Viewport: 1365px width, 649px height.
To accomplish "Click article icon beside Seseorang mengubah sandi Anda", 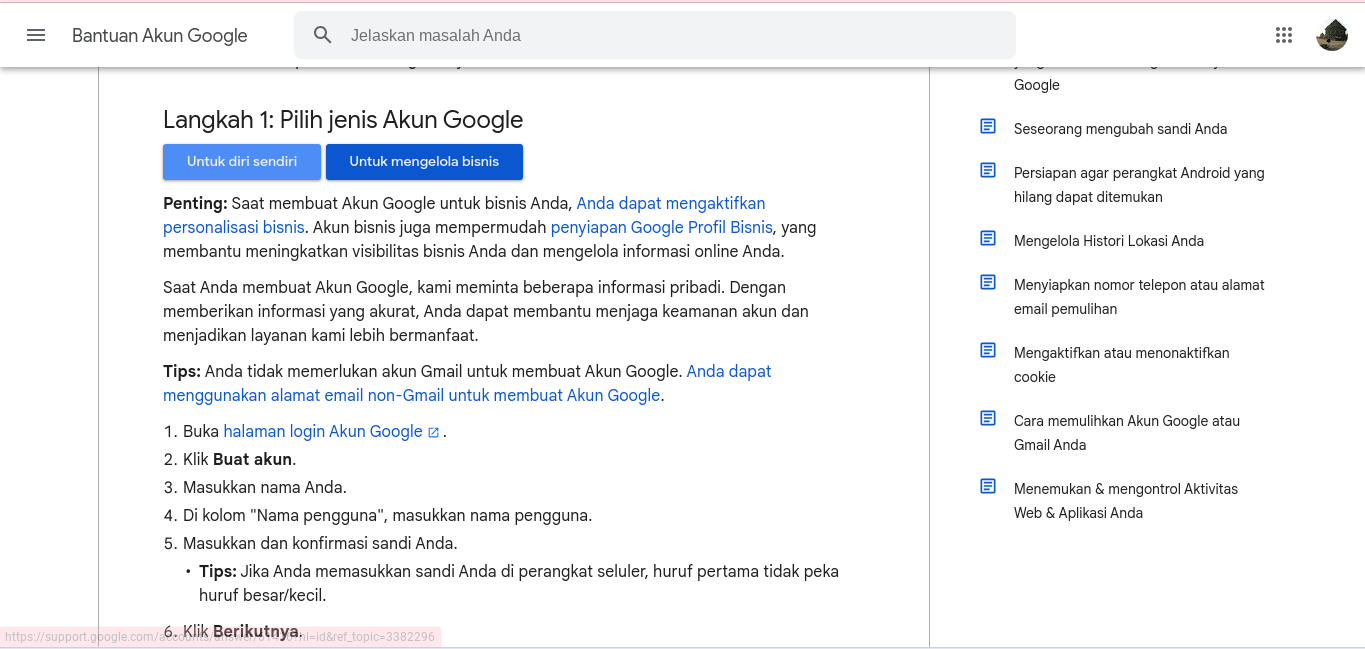I will click(988, 126).
